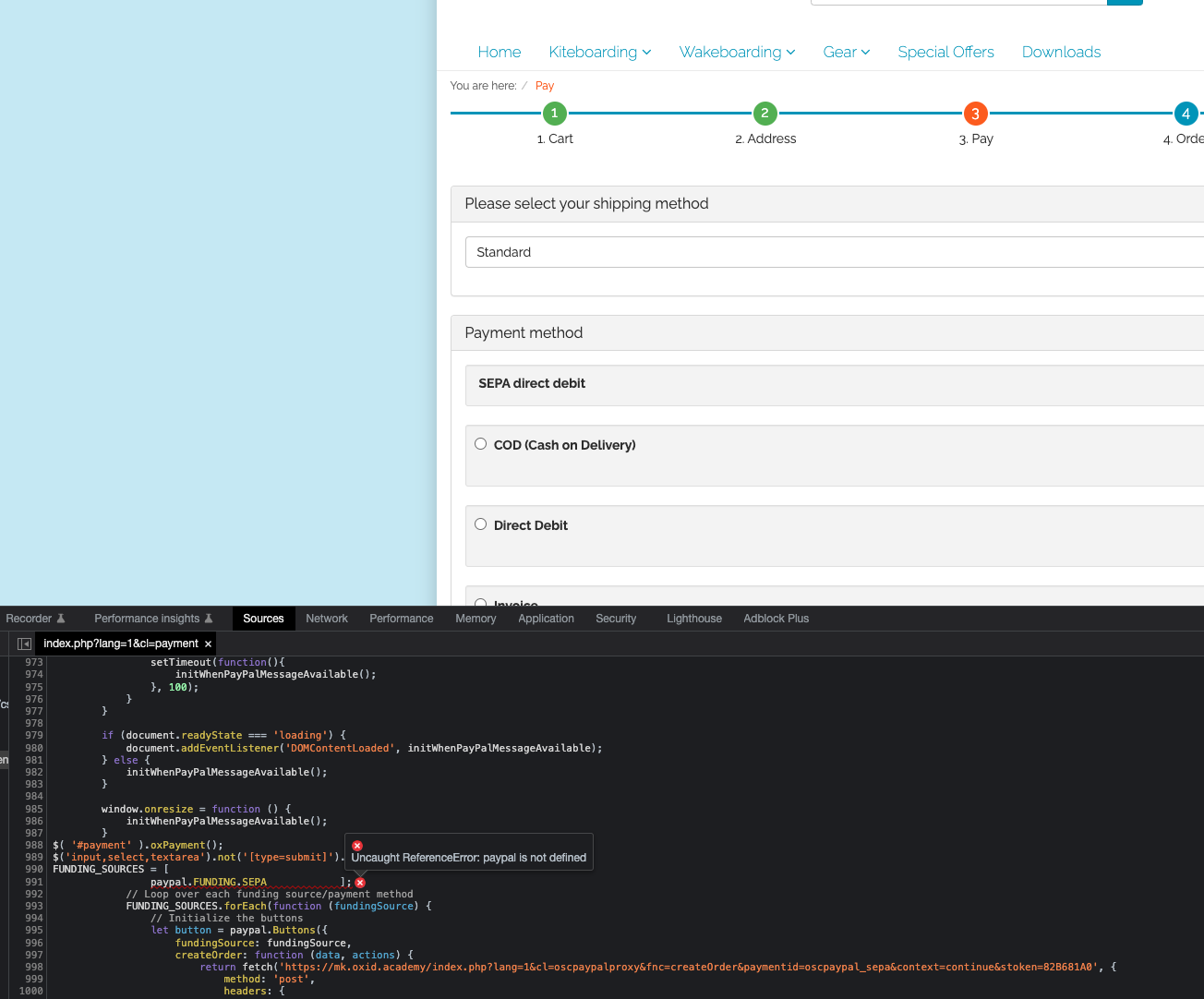The height and width of the screenshot is (999, 1204).
Task: Choose the Invoice radio button
Action: click(x=481, y=603)
